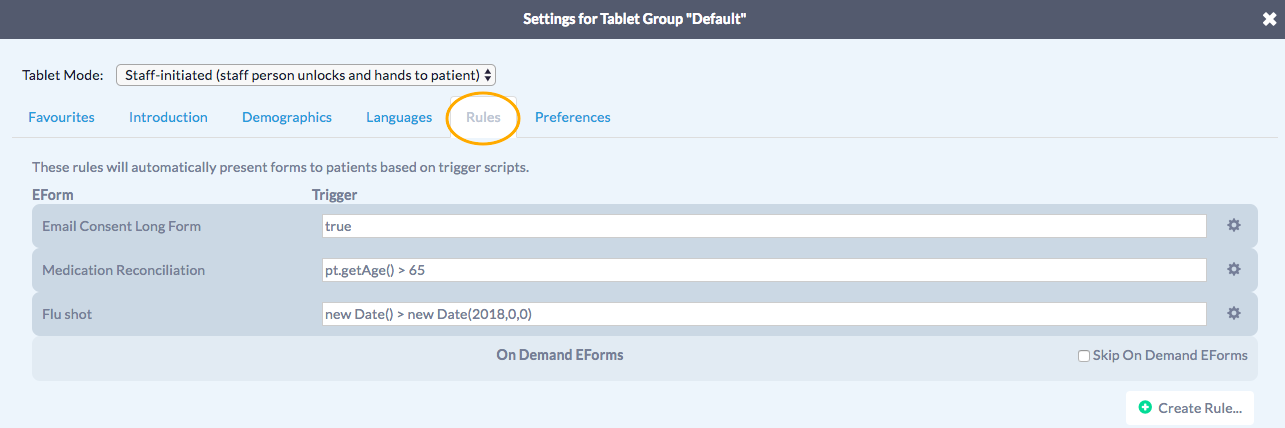Focus the new Date() trigger input
1285x428 pixels.
[x=764, y=314]
